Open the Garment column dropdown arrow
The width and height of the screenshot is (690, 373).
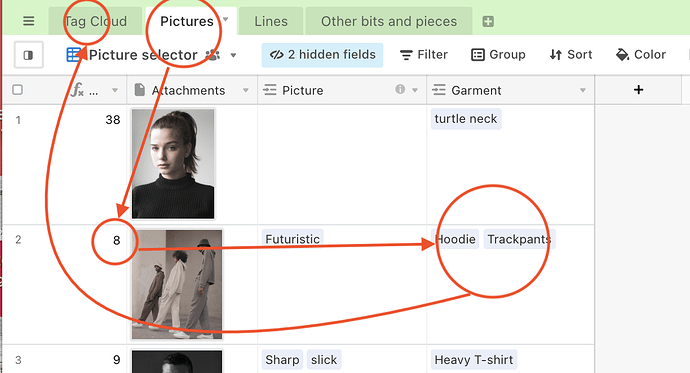(x=583, y=90)
